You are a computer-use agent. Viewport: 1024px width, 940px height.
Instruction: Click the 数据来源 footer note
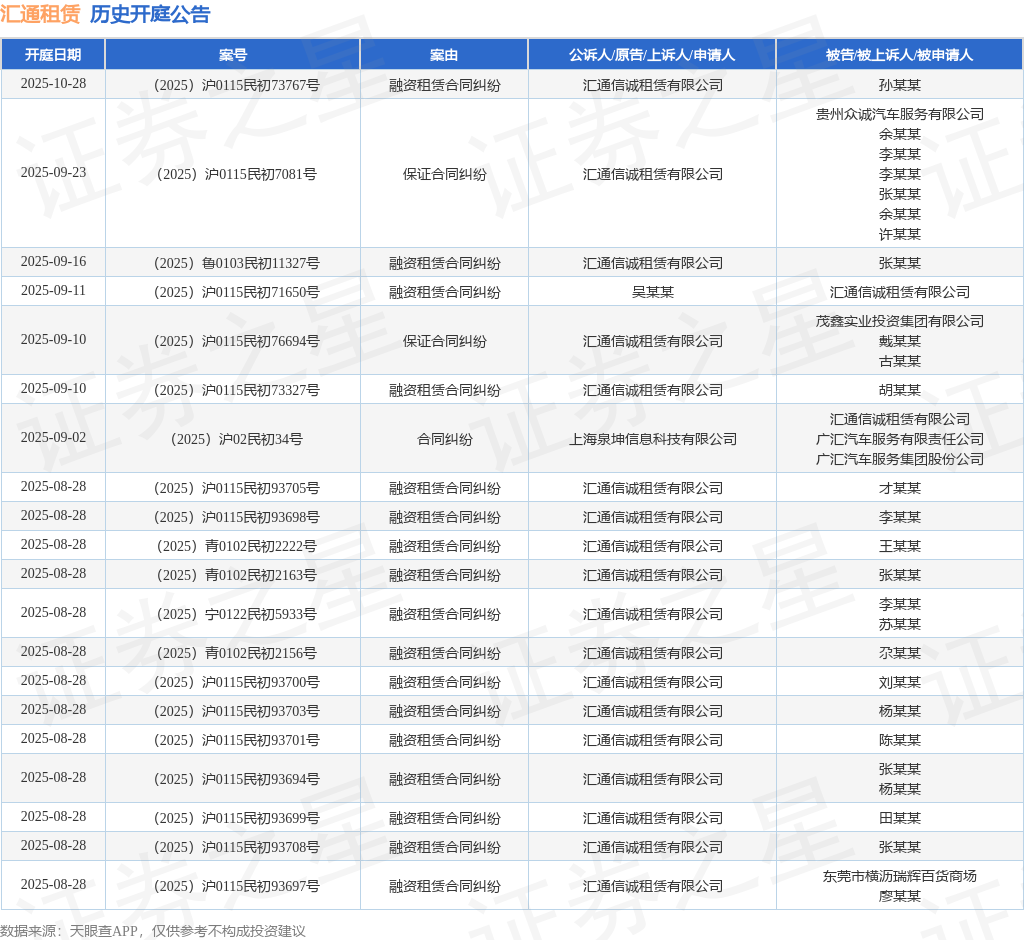[153, 931]
